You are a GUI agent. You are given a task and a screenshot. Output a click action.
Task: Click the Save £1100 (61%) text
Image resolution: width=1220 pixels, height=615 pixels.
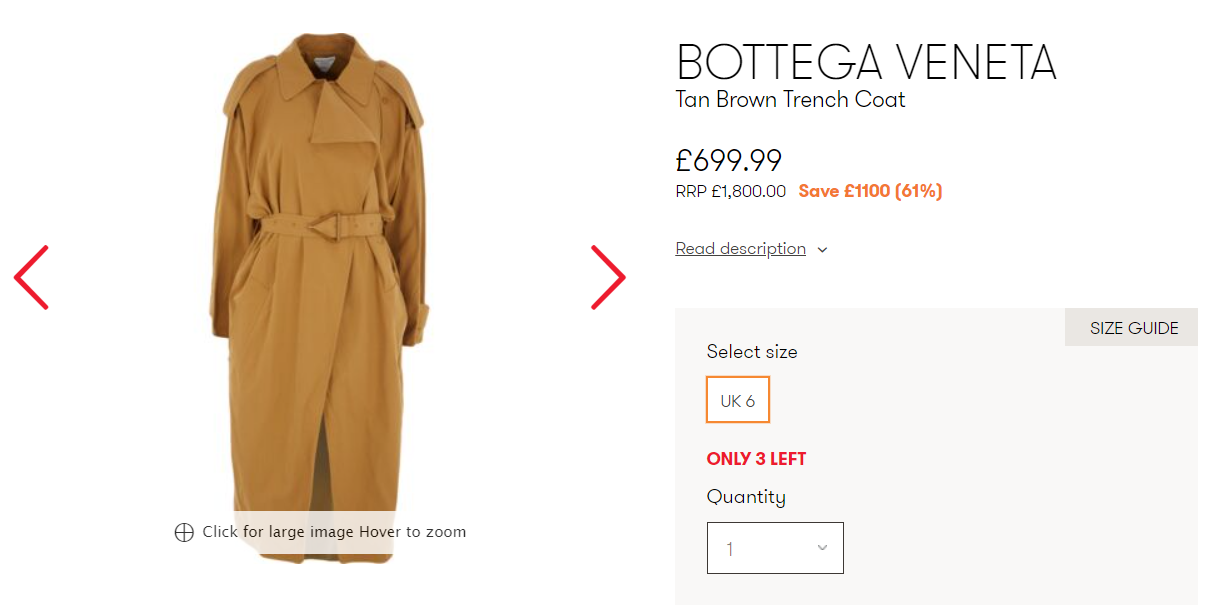870,191
